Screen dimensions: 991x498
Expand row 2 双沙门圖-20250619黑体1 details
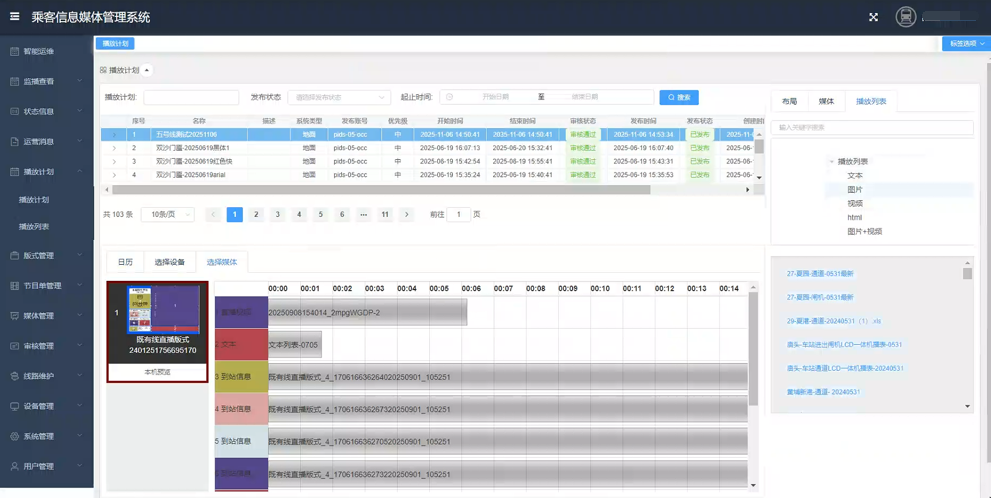(114, 148)
